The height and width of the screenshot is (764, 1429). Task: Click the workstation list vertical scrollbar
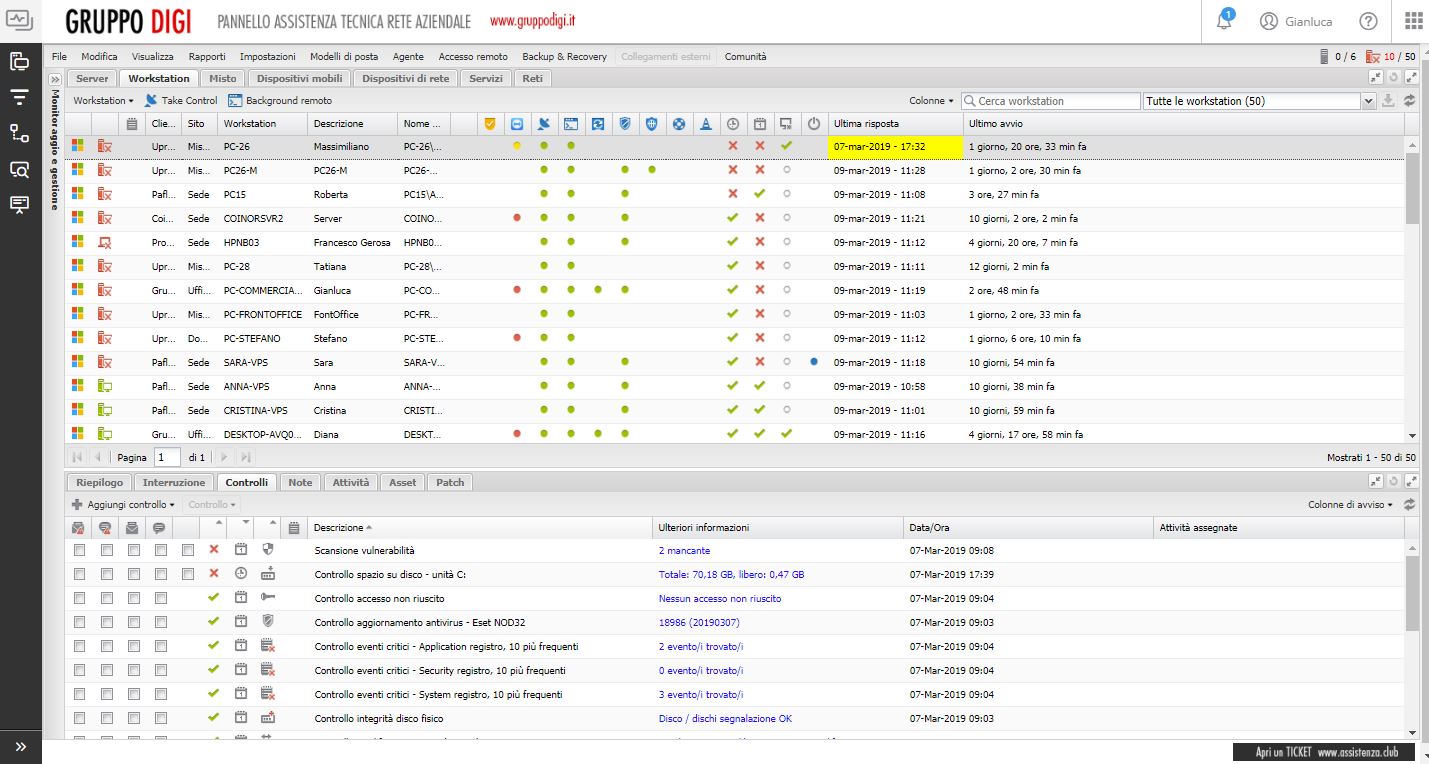(1412, 290)
